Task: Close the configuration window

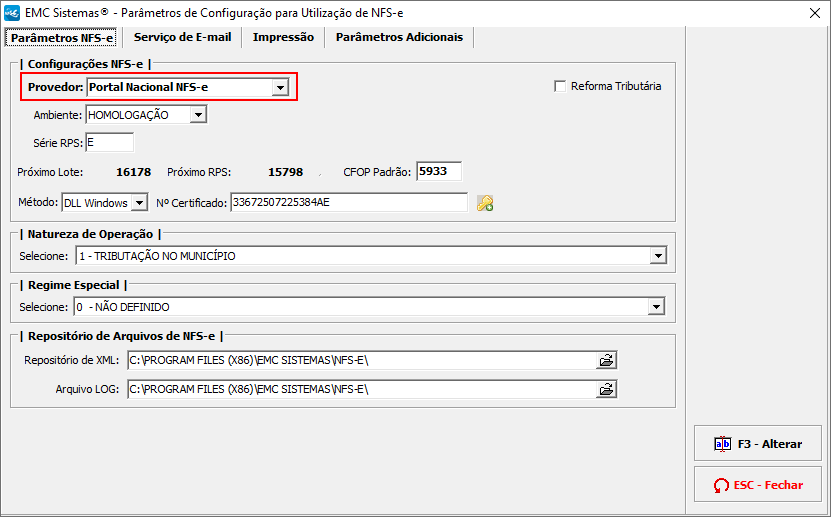Action: (815, 13)
